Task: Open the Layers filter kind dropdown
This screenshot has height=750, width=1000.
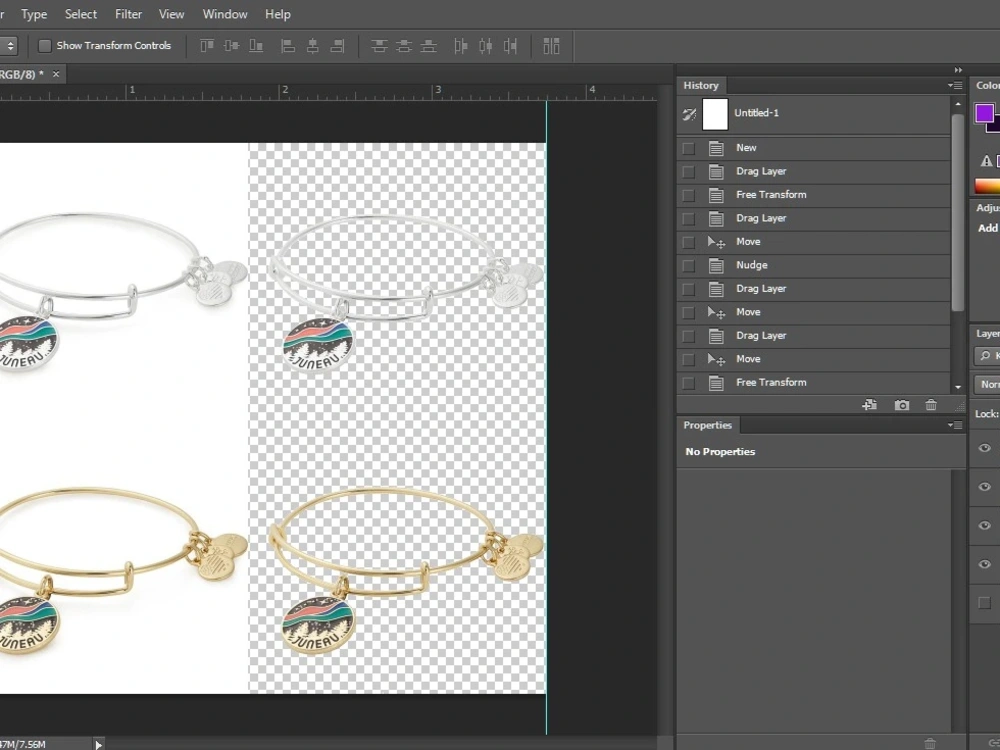Action: (x=987, y=355)
